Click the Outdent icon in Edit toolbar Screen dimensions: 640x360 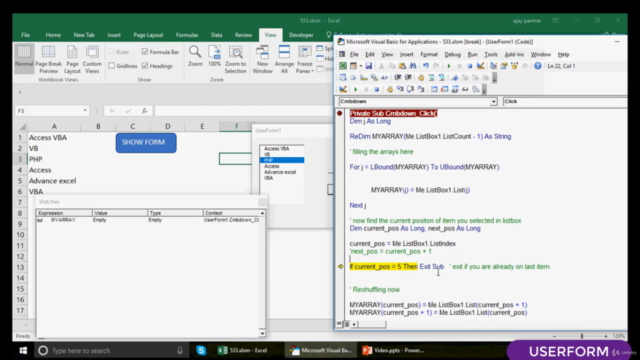click(x=408, y=78)
